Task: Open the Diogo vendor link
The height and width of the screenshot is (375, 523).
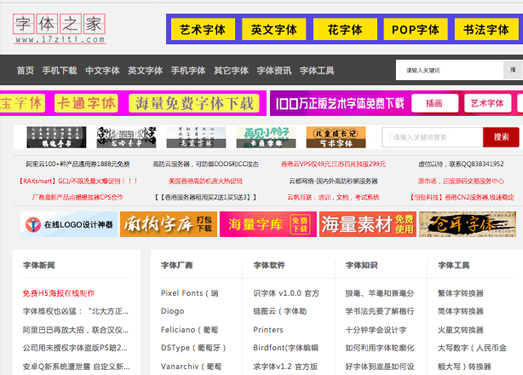Action: coord(172,311)
